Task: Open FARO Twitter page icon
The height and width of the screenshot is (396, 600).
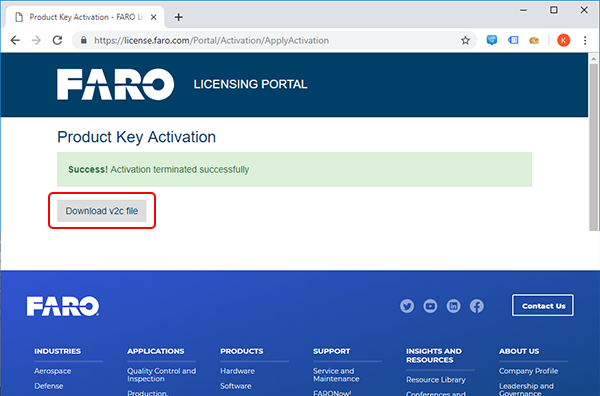Action: (x=407, y=306)
